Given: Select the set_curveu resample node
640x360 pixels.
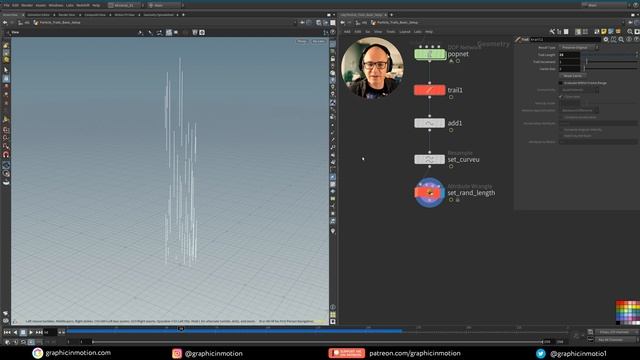Looking at the screenshot, I should [x=429, y=159].
